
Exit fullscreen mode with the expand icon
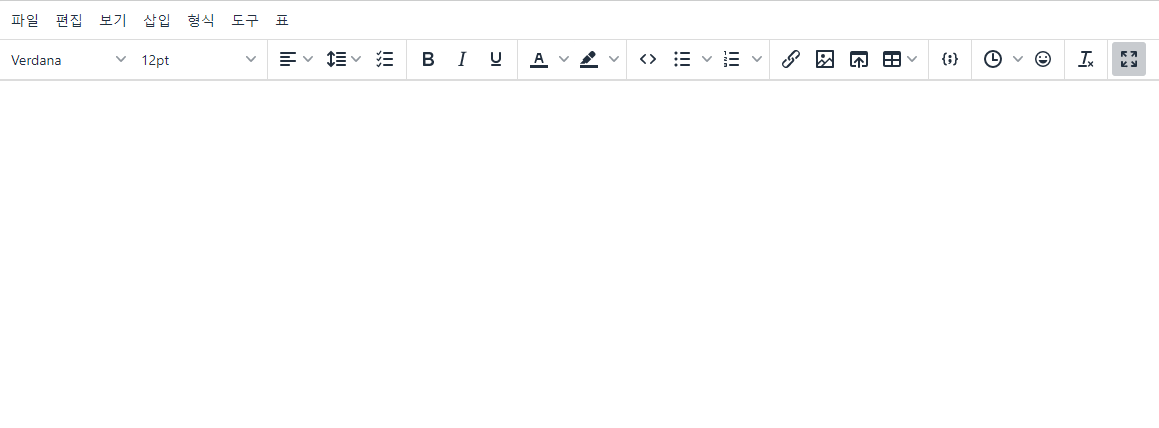[x=1129, y=60]
